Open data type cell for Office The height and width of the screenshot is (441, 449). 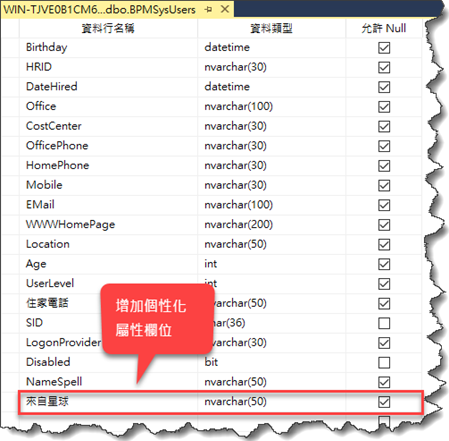pyautogui.click(x=271, y=107)
